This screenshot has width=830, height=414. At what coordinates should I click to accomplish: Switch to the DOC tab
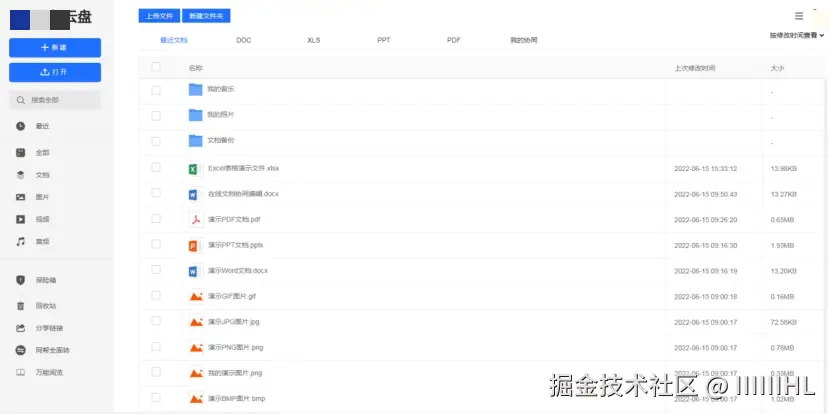click(x=243, y=40)
